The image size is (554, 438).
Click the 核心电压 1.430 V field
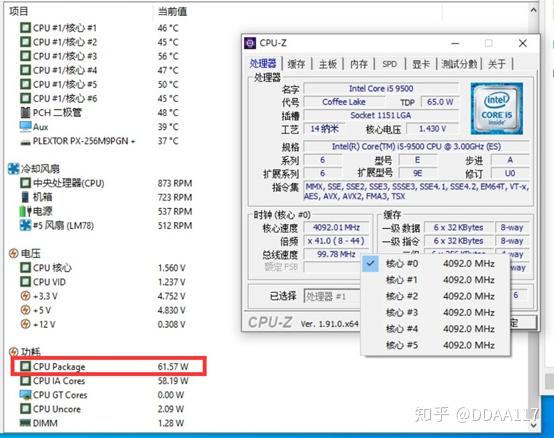click(432, 129)
